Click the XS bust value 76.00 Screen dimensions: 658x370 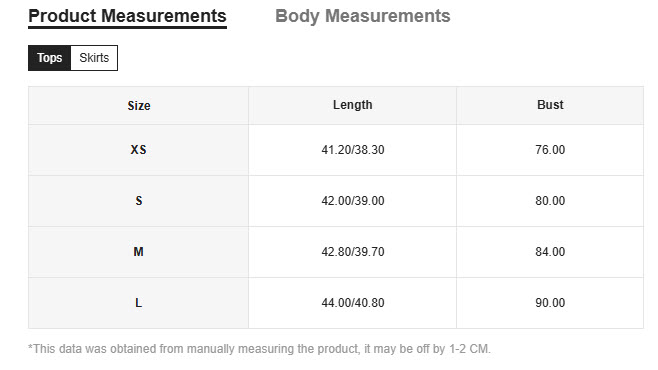[x=550, y=150]
